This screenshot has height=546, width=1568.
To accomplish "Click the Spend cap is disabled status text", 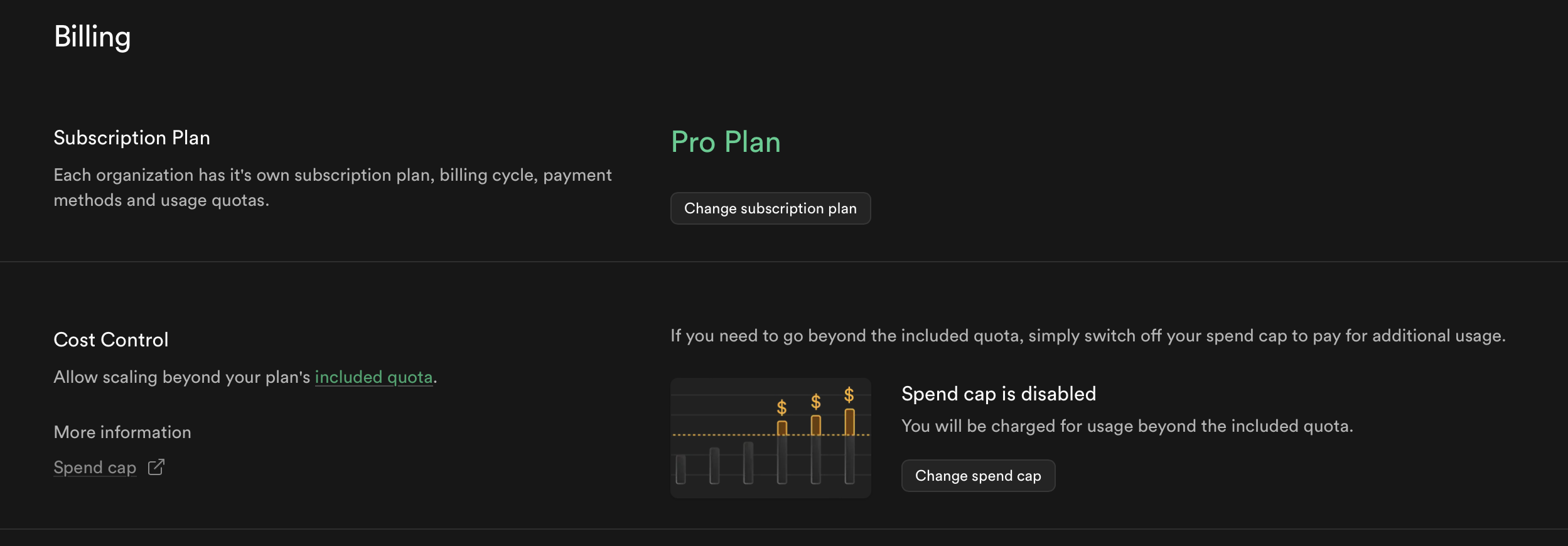I will [x=998, y=394].
